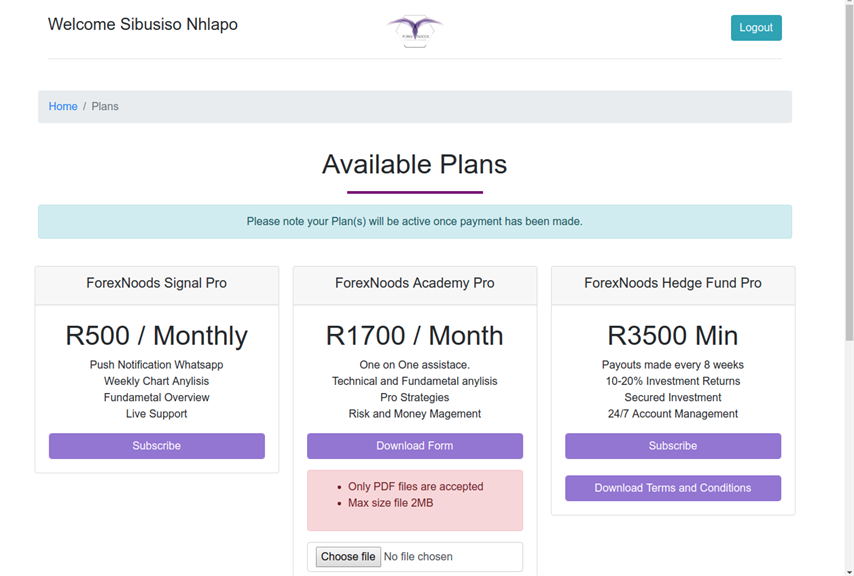Image resolution: width=854 pixels, height=576 pixels.
Task: Download Terms and Conditions document
Action: click(673, 488)
